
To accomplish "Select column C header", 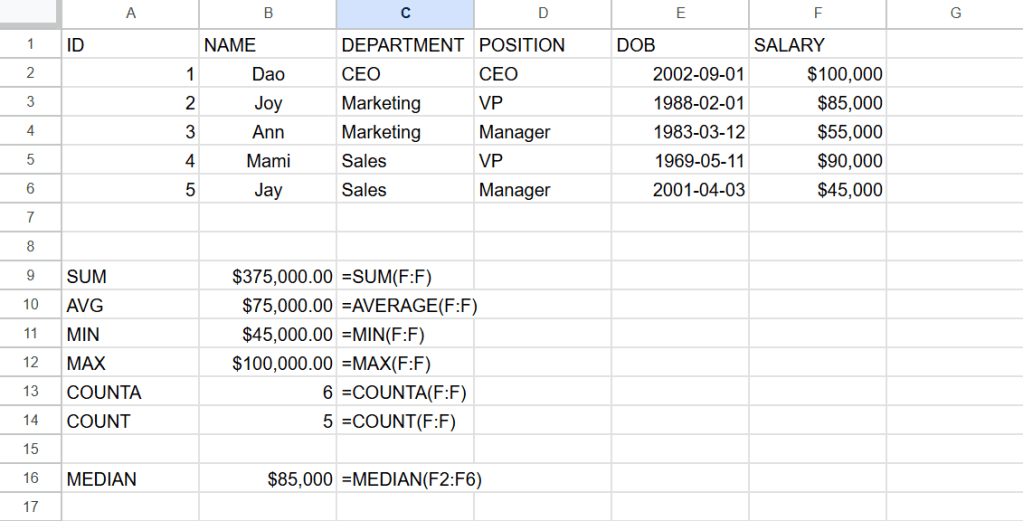I will [x=405, y=13].
